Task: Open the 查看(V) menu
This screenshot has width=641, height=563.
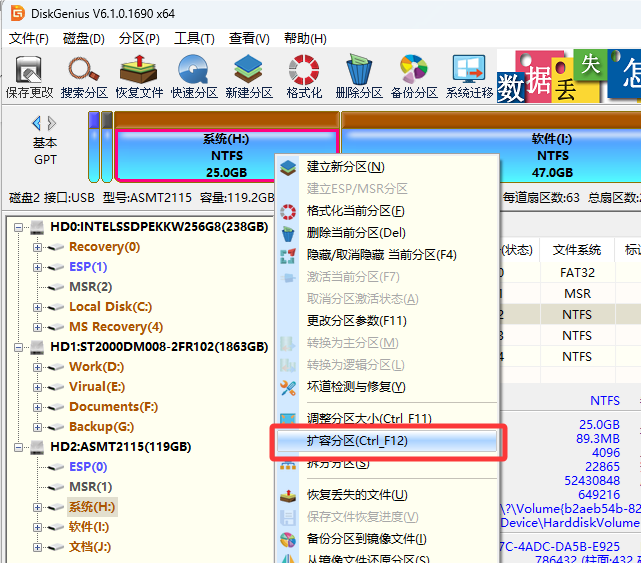Action: coord(249,38)
